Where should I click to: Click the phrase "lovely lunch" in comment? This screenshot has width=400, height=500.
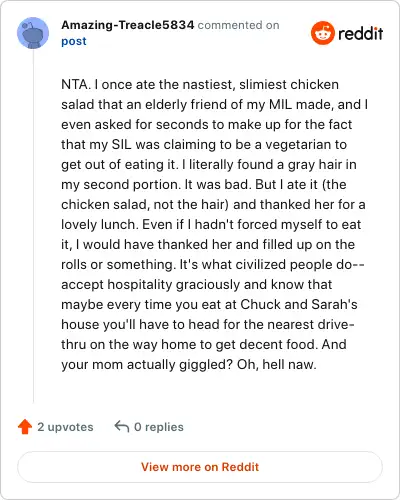[99, 224]
